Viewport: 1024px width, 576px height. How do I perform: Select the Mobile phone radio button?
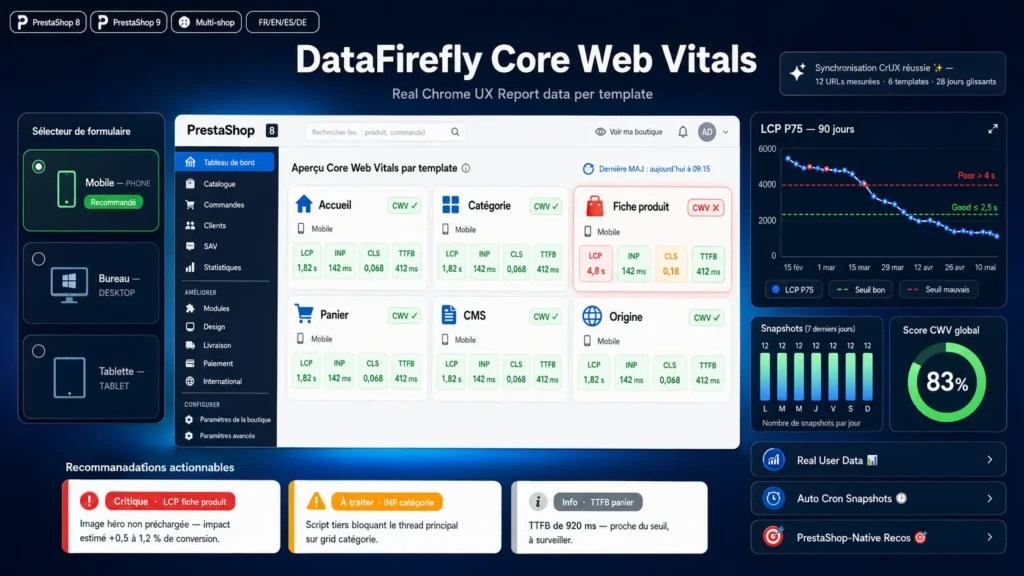pyautogui.click(x=39, y=167)
